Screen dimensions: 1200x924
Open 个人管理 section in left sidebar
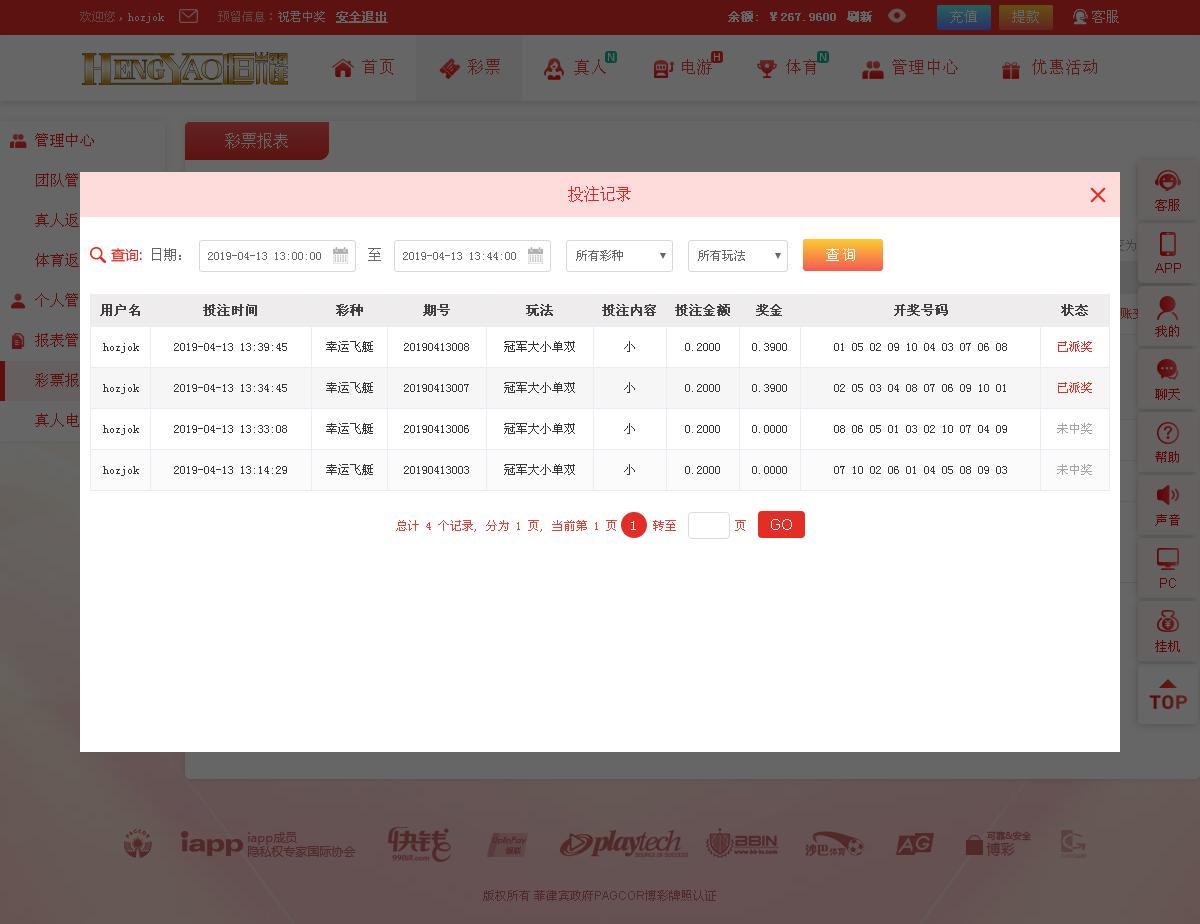point(45,300)
